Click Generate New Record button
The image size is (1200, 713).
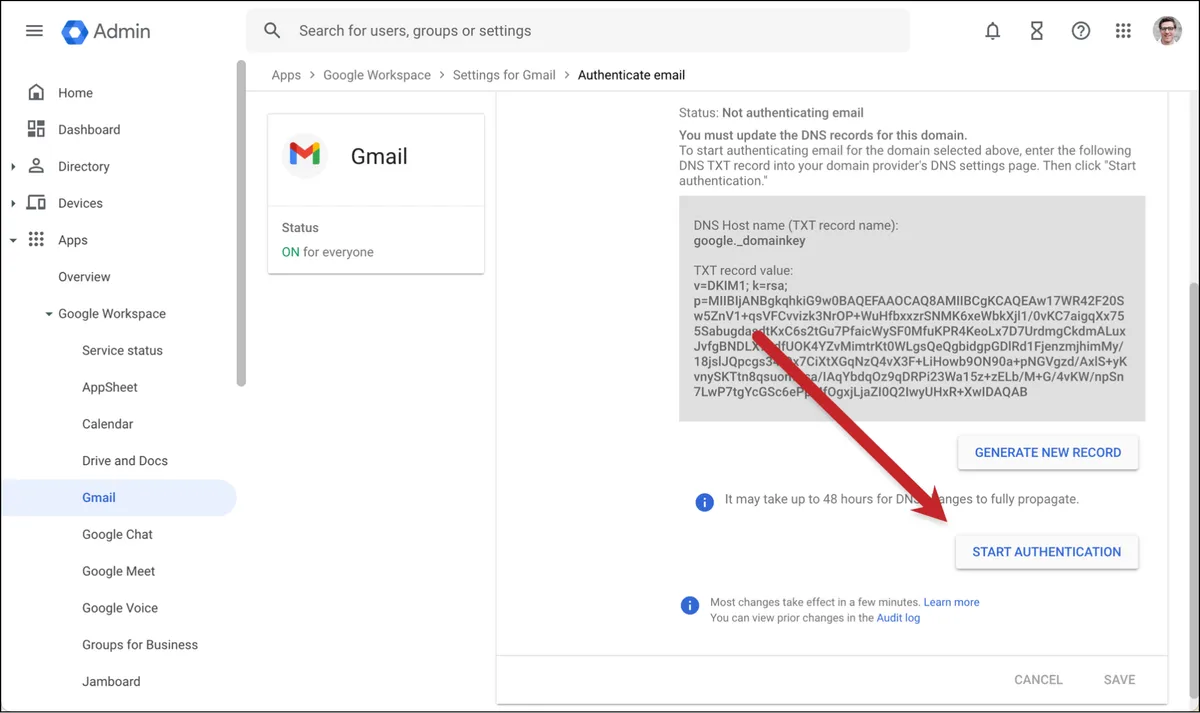(x=1048, y=453)
